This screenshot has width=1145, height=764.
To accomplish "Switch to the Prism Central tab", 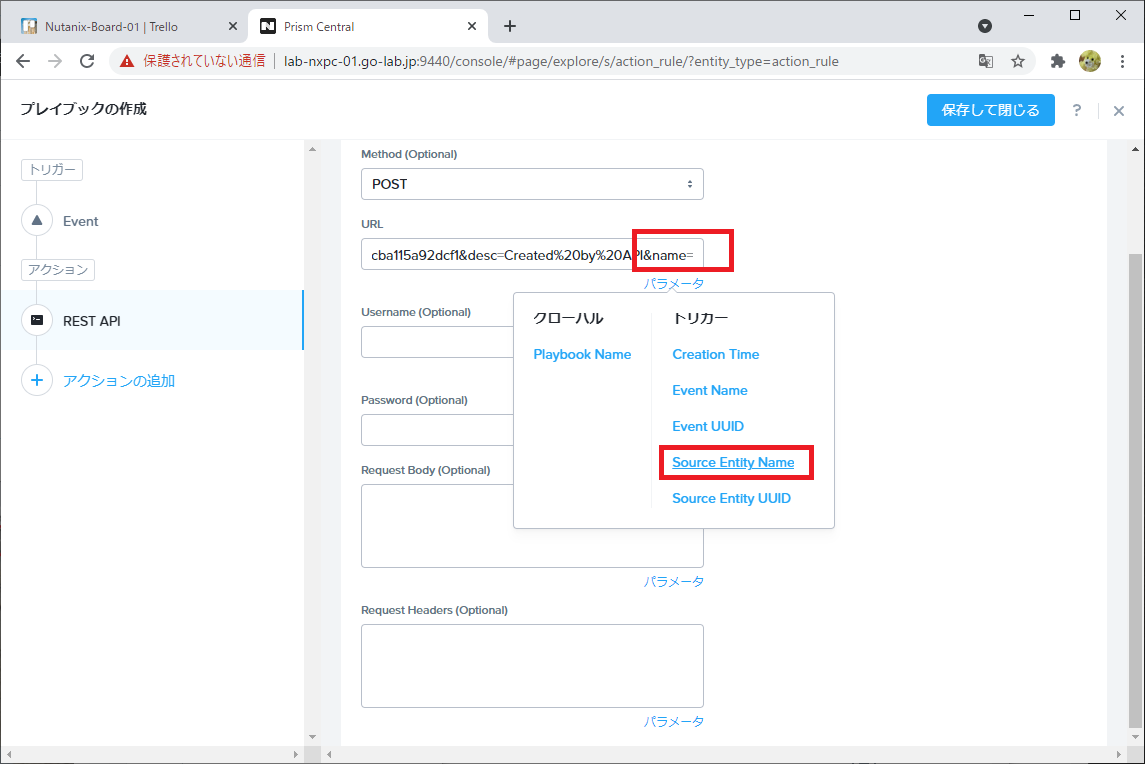I will coord(369,26).
